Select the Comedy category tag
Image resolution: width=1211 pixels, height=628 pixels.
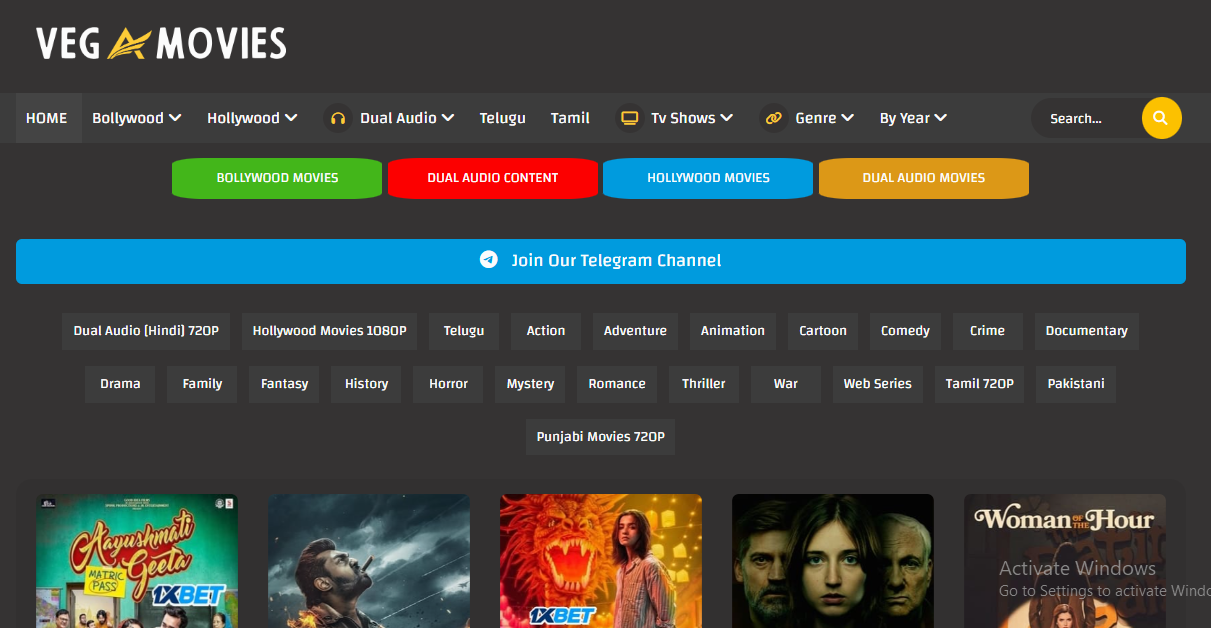(905, 331)
